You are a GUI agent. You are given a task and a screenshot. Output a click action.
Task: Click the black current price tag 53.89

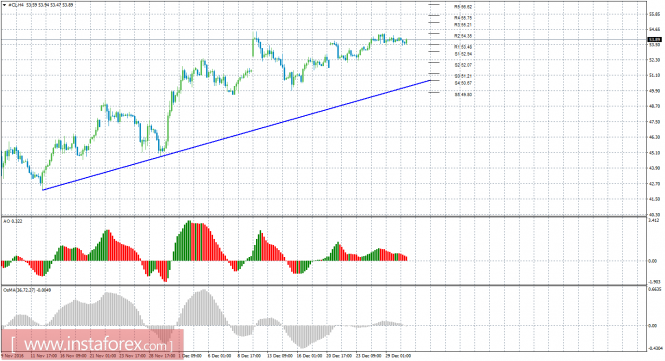pos(654,40)
